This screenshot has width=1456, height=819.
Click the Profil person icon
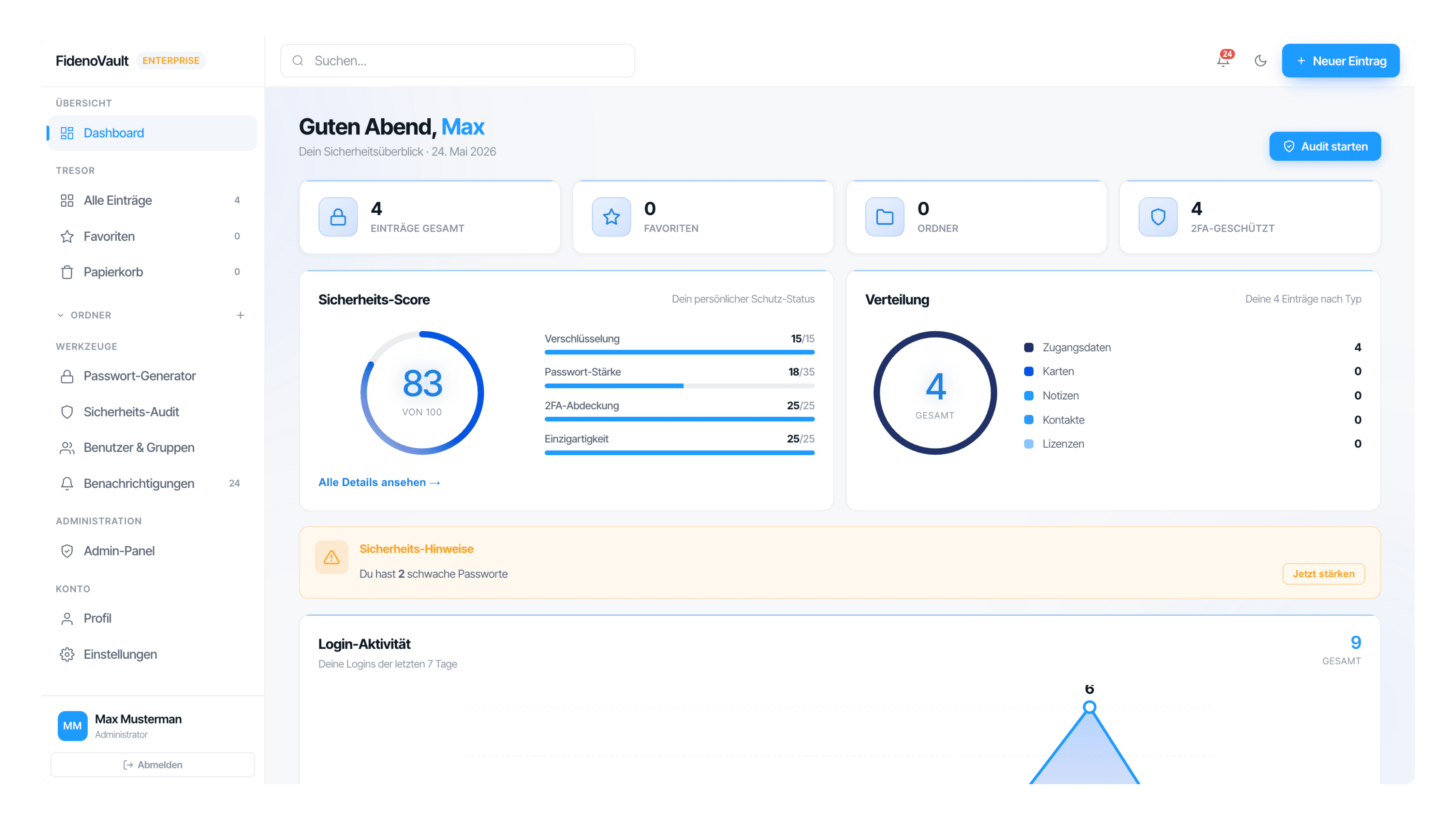pyautogui.click(x=67, y=618)
